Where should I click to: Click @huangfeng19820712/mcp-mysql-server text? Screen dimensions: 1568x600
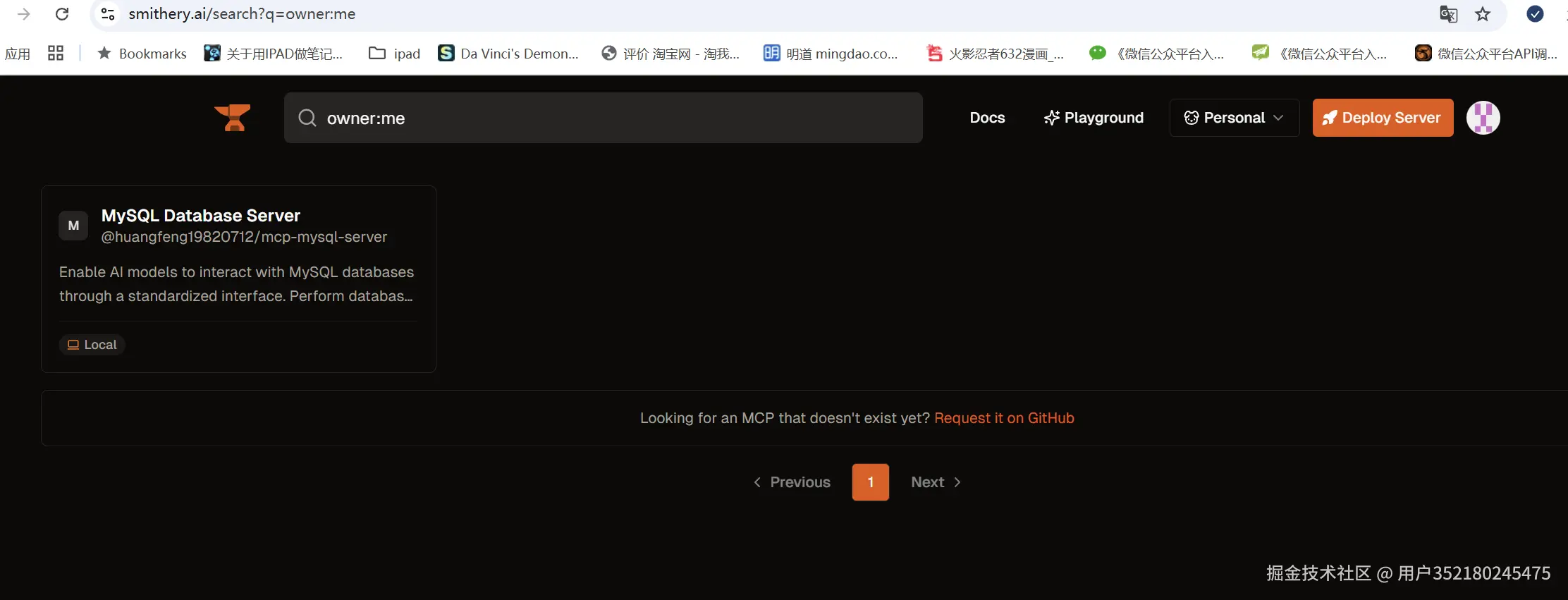[x=244, y=237]
